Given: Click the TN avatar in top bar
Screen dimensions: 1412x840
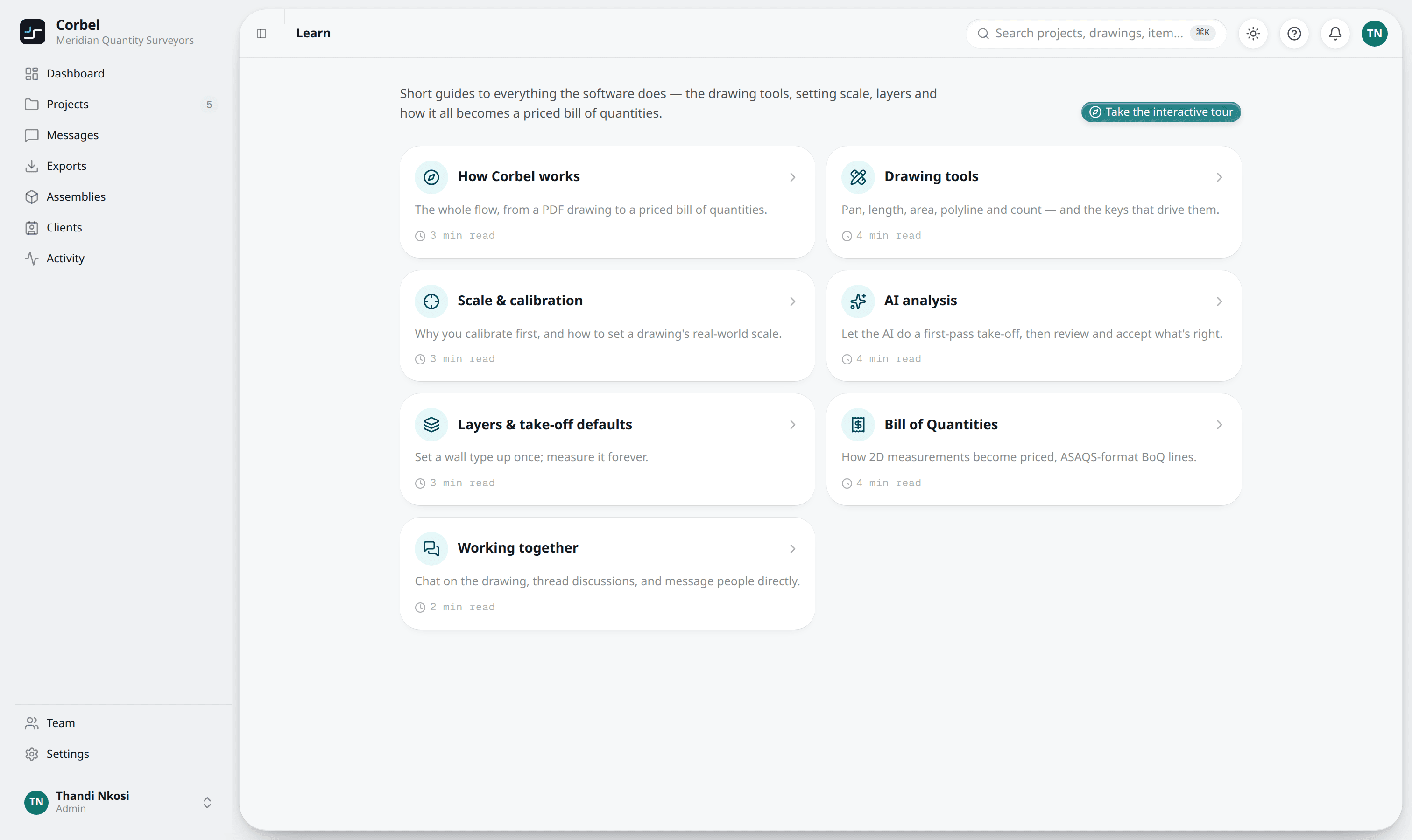Looking at the screenshot, I should pyautogui.click(x=1374, y=34).
